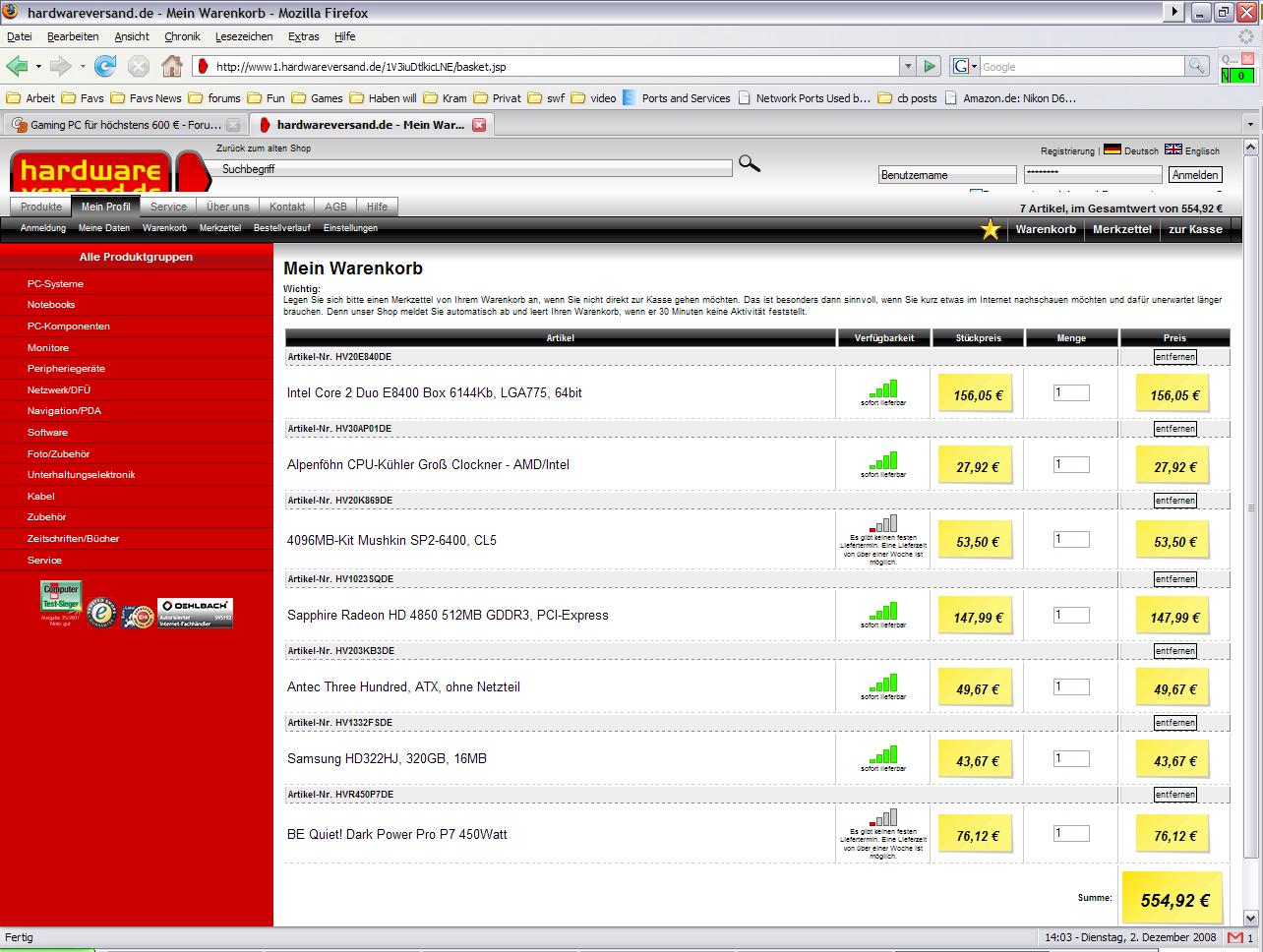Screen dimensions: 1263x952
Task: Open the Datei menu
Action: click(19, 36)
